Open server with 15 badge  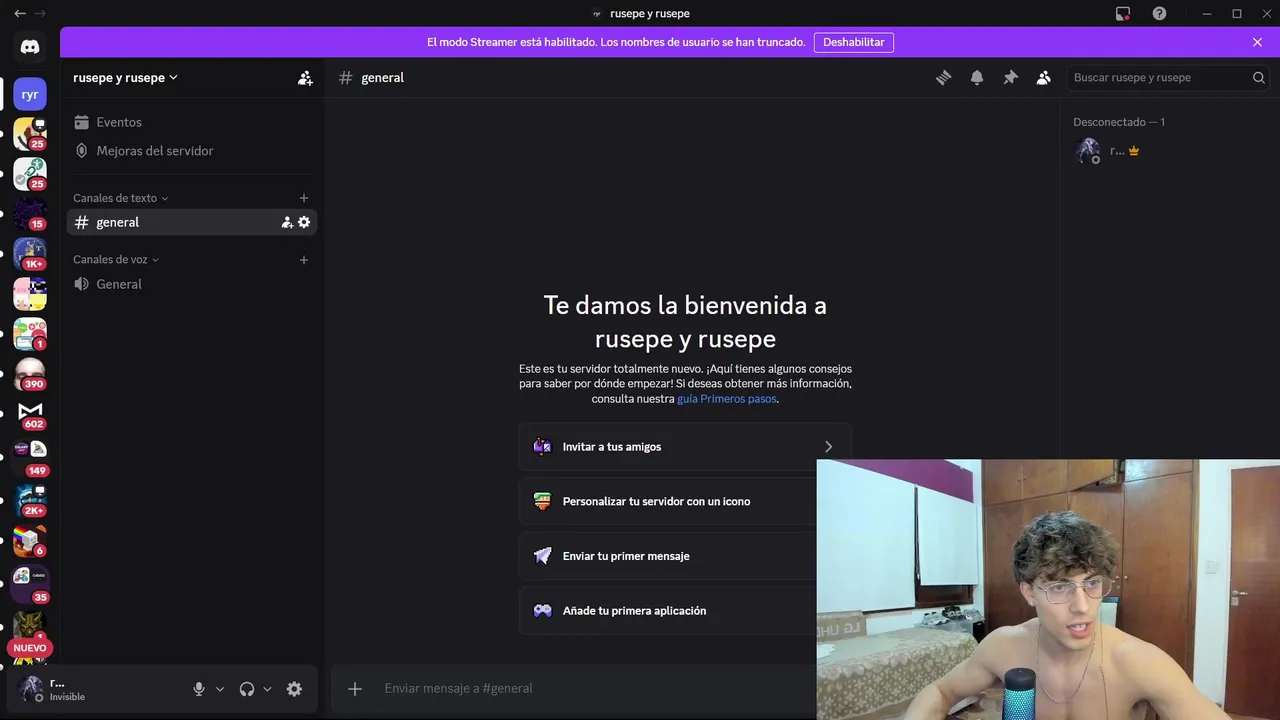pos(30,214)
